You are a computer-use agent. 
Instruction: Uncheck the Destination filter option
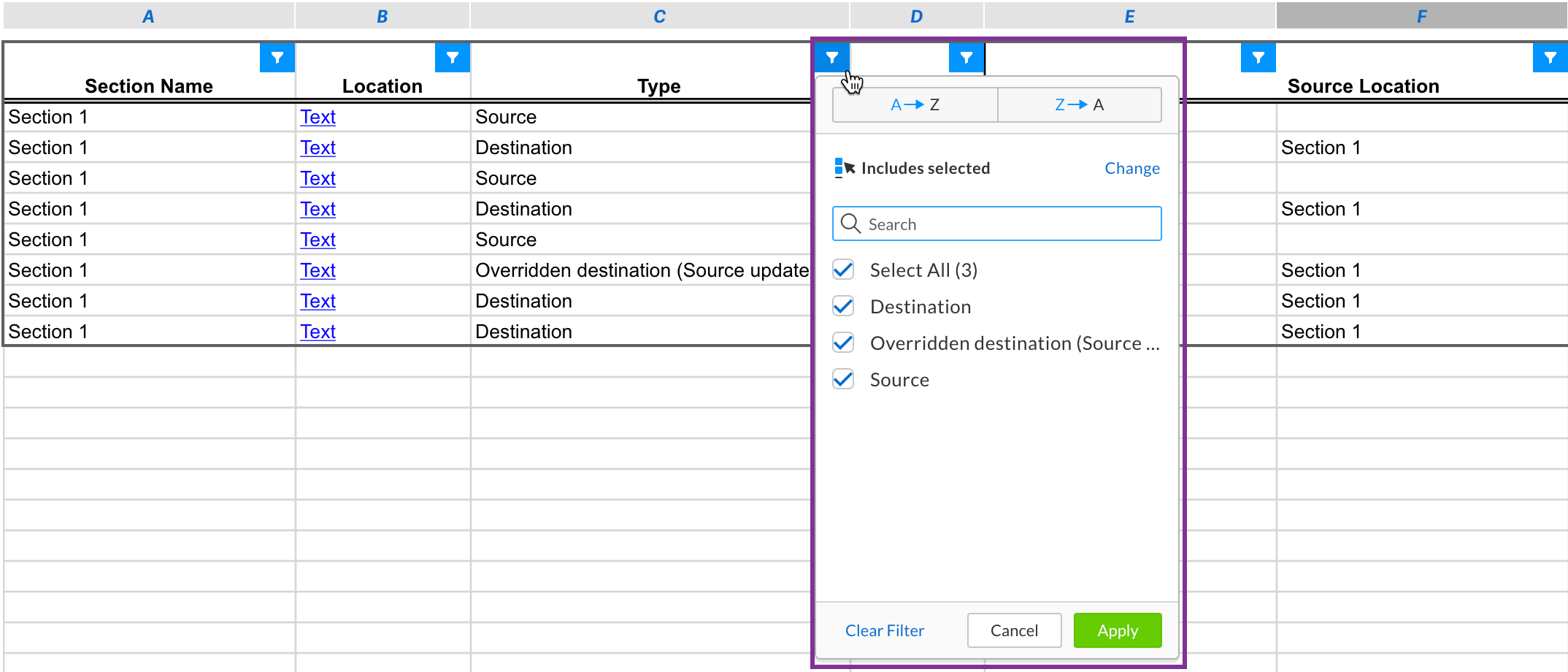point(842,306)
